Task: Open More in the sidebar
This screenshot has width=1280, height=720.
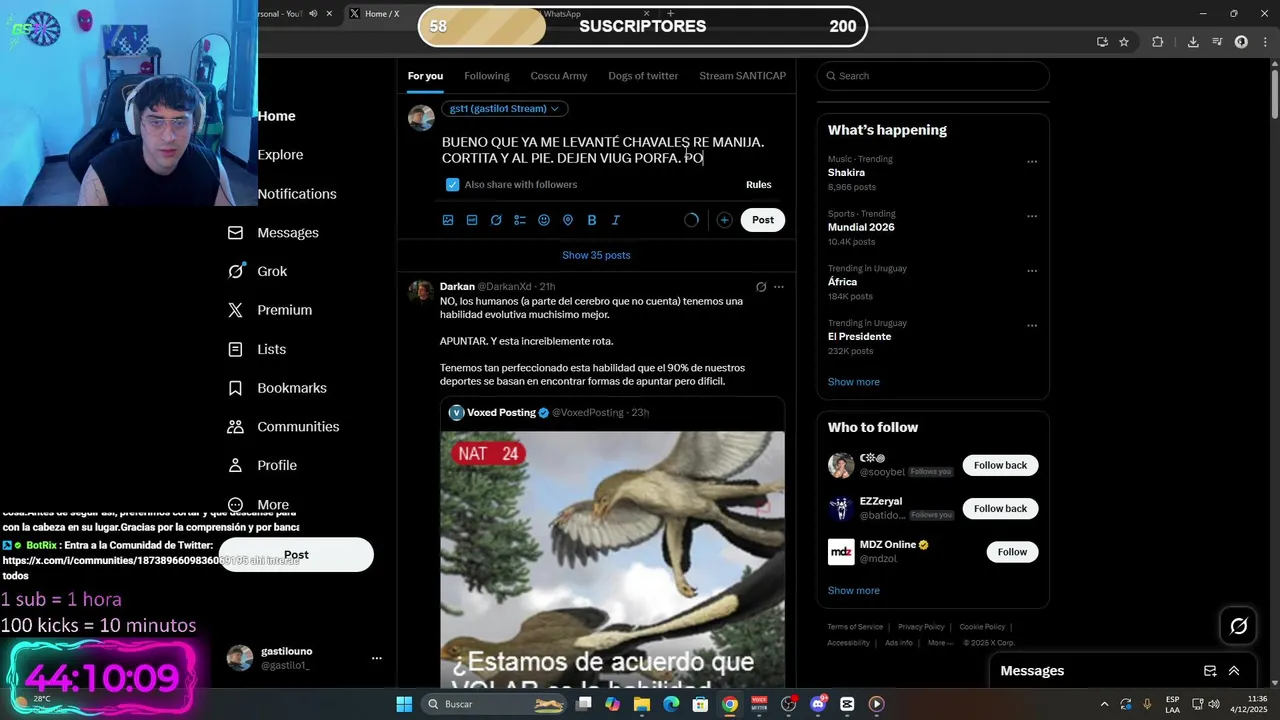Action: tap(260, 505)
